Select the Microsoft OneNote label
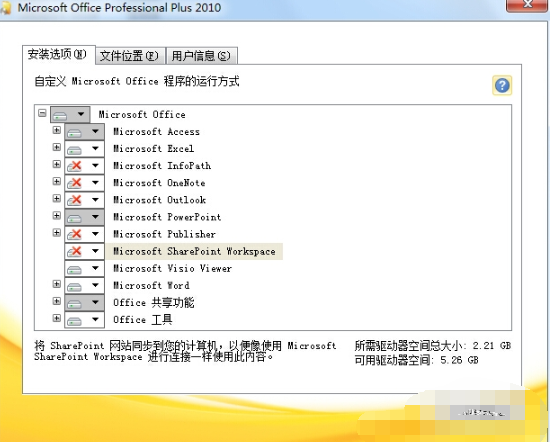This screenshot has width=550, height=442. (x=159, y=183)
